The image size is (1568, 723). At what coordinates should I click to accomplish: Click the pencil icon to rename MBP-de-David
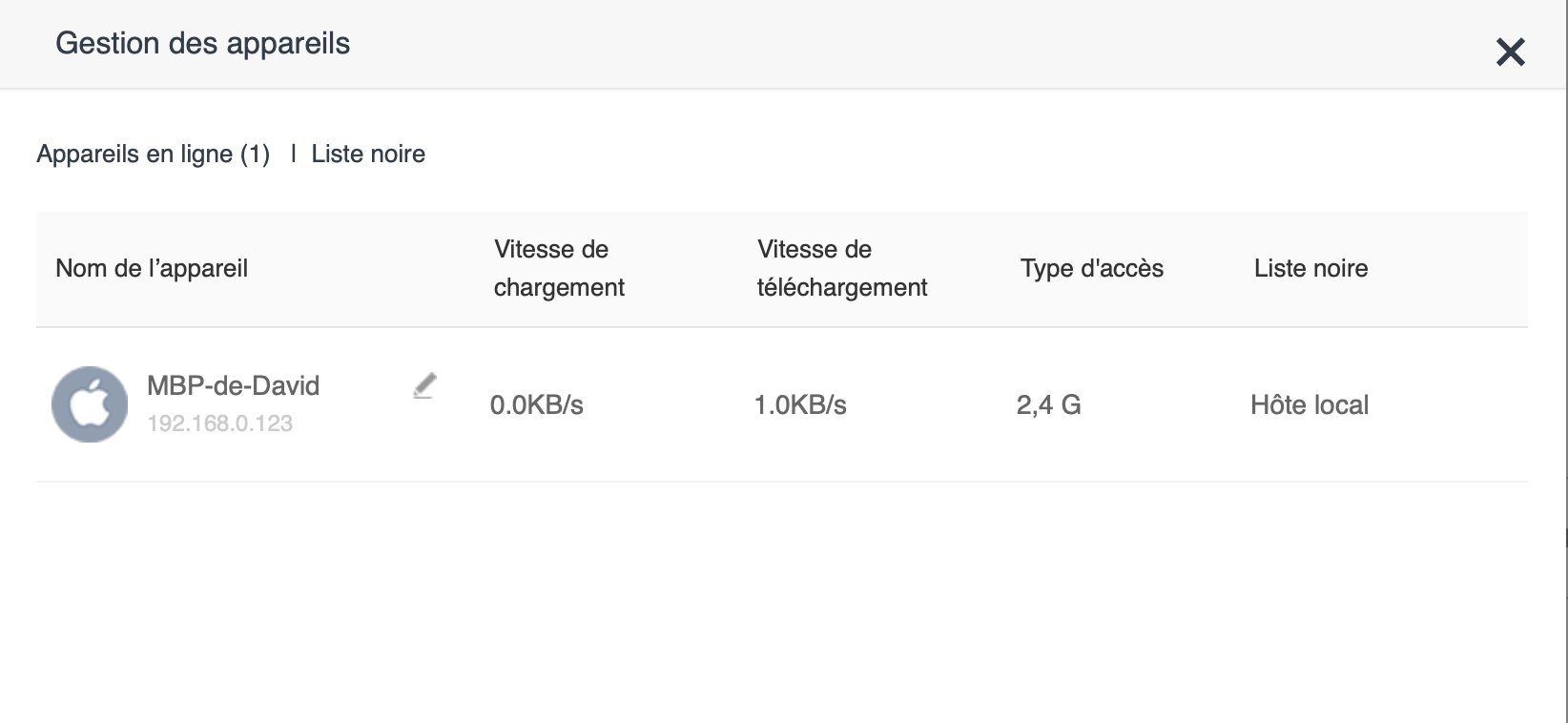click(424, 385)
